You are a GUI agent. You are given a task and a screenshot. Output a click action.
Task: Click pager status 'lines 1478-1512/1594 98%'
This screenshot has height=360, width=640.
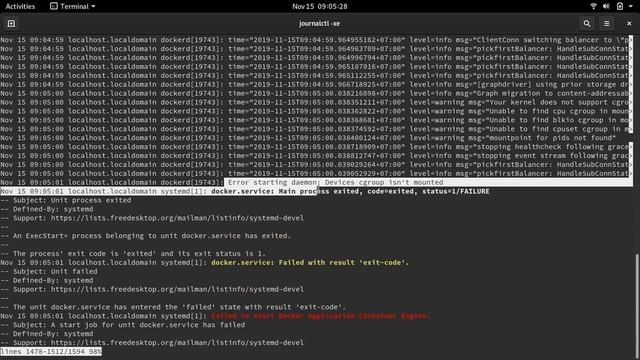(x=51, y=351)
